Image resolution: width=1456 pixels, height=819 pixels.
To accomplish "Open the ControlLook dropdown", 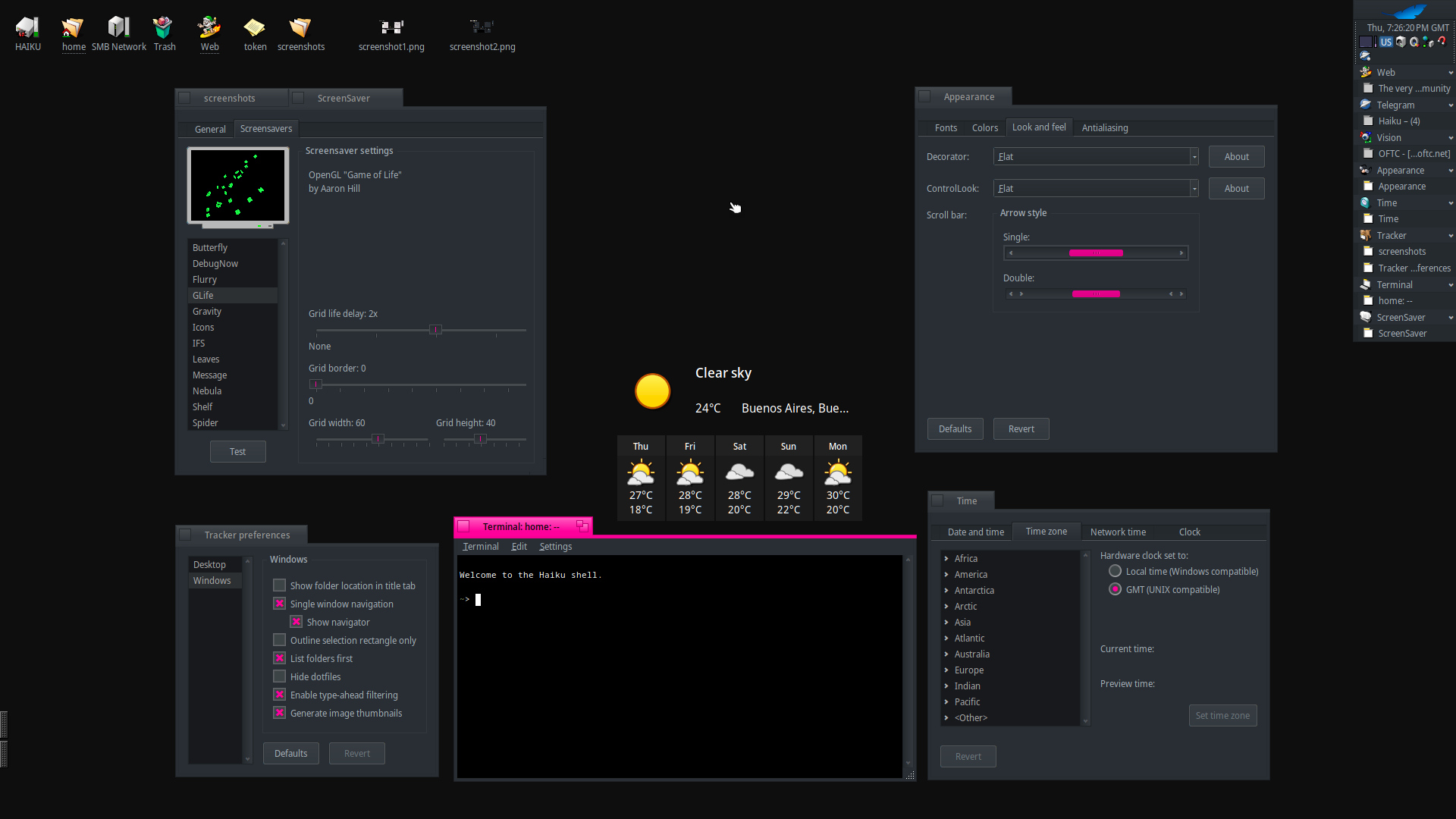I will click(x=1096, y=188).
